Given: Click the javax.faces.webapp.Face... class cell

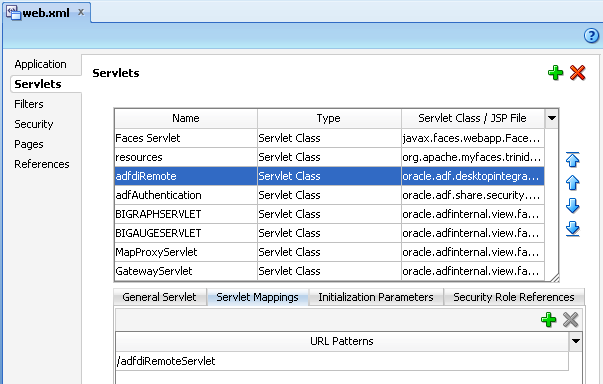Looking at the screenshot, I should point(473,138).
